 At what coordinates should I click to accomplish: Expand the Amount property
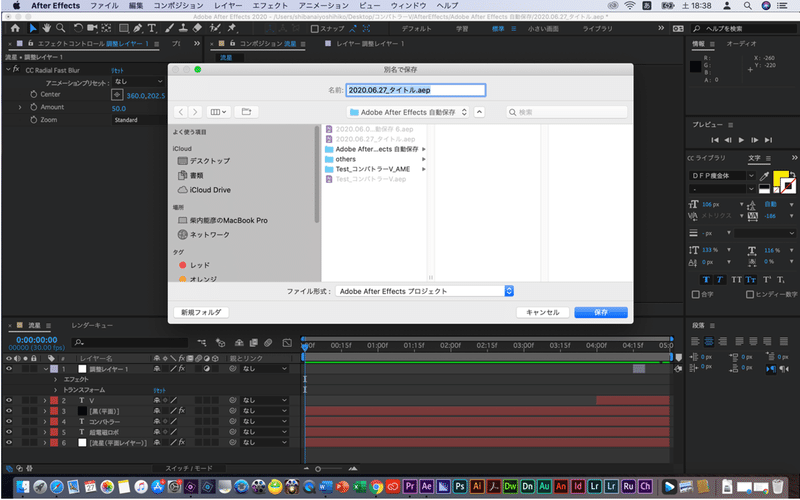[20, 108]
